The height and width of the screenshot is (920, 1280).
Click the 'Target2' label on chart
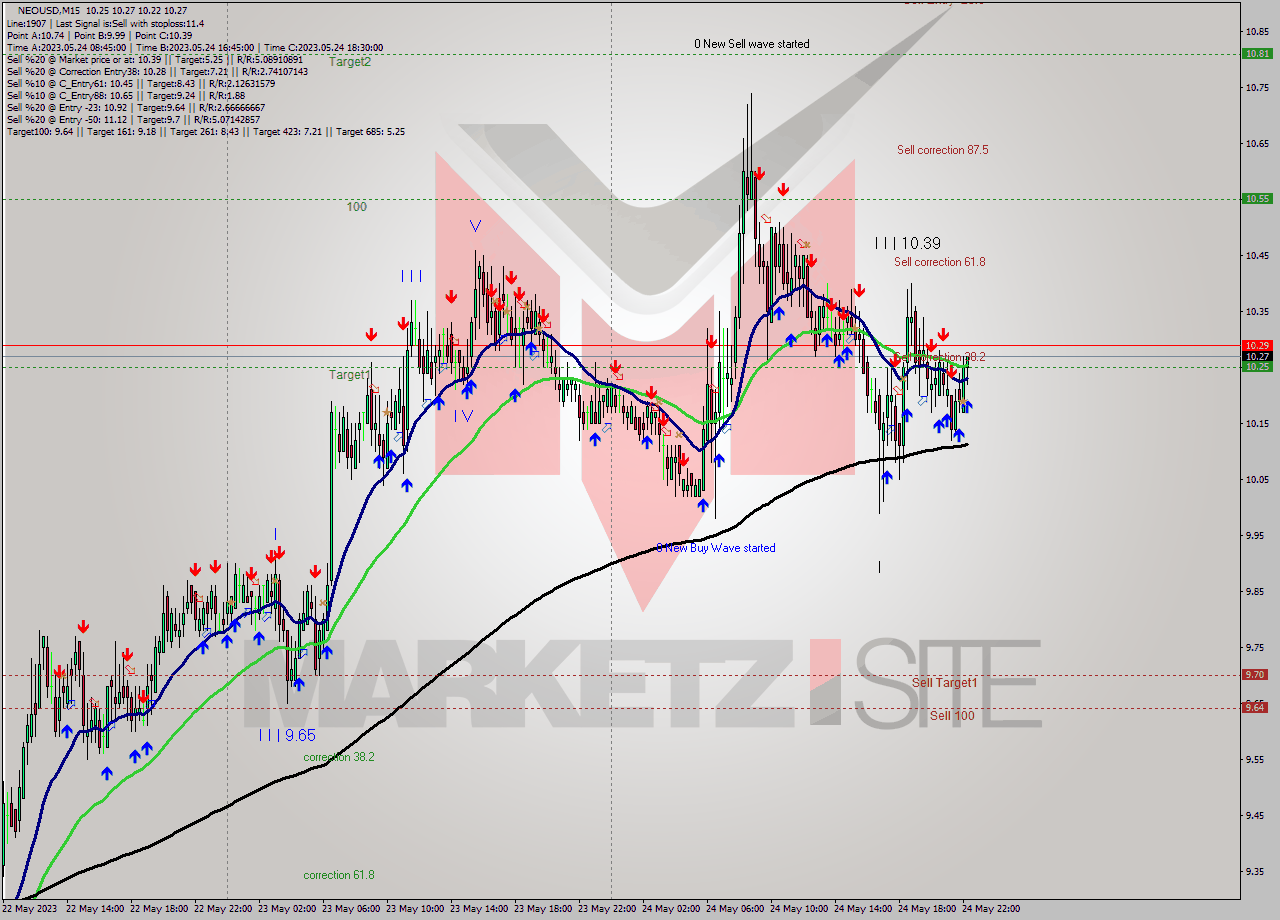[x=350, y=62]
